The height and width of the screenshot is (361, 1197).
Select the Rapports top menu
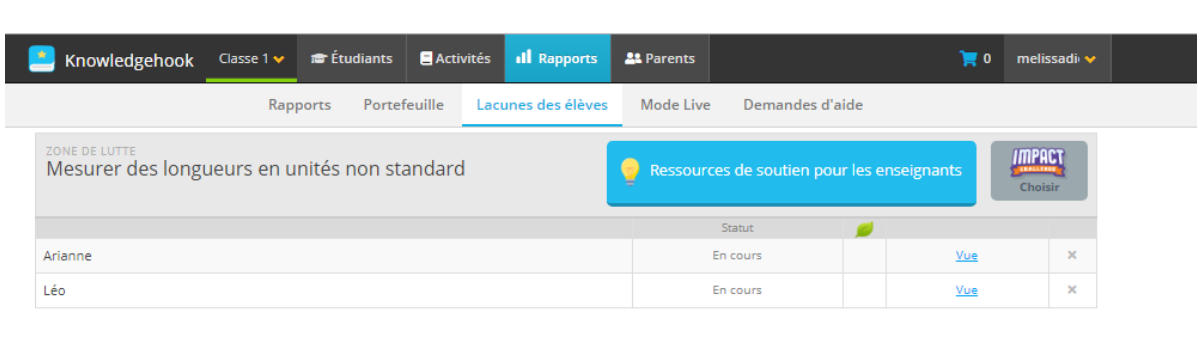(557, 59)
